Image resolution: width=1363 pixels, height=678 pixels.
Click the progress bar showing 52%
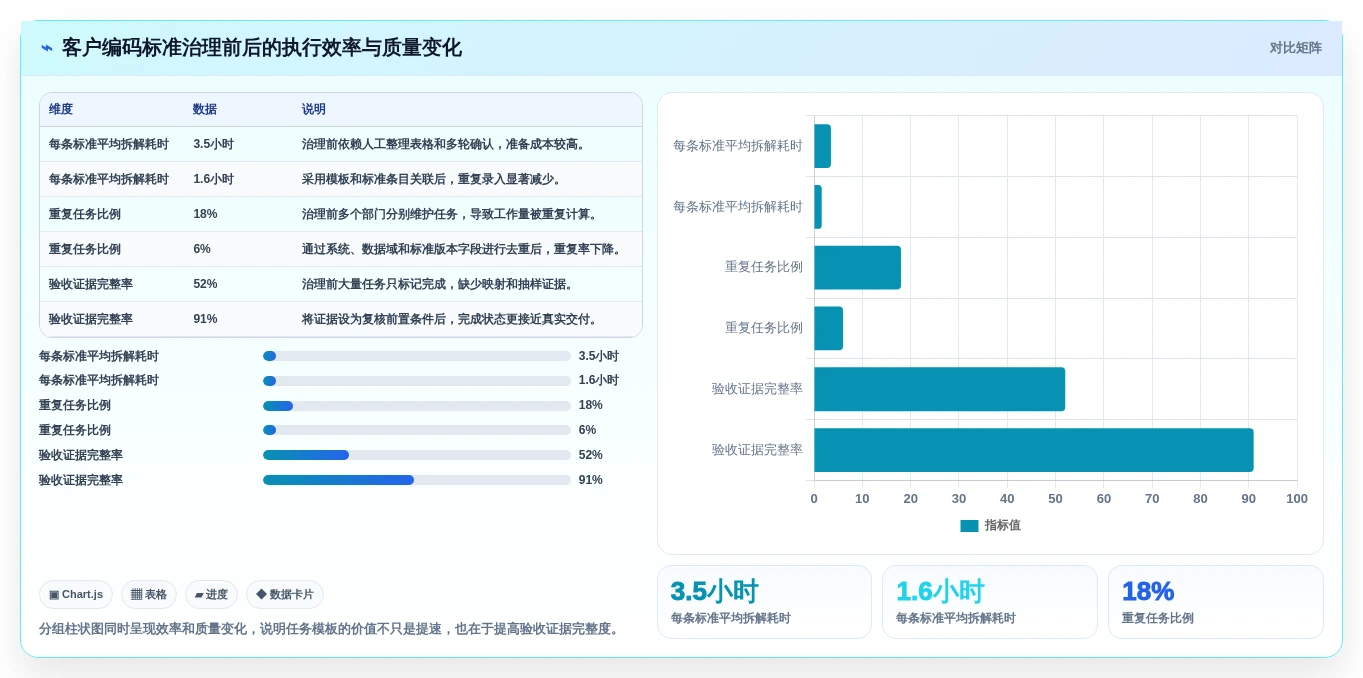click(x=417, y=455)
